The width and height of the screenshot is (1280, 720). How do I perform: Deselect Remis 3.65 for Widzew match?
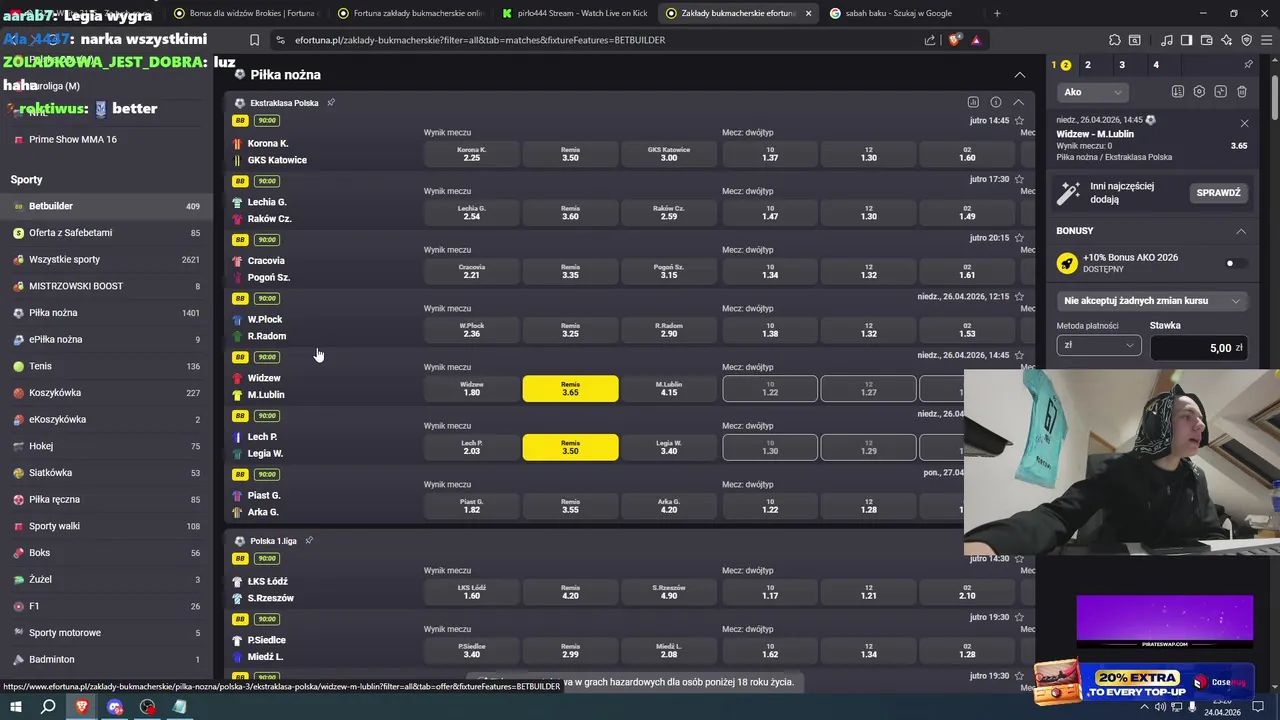(570, 388)
